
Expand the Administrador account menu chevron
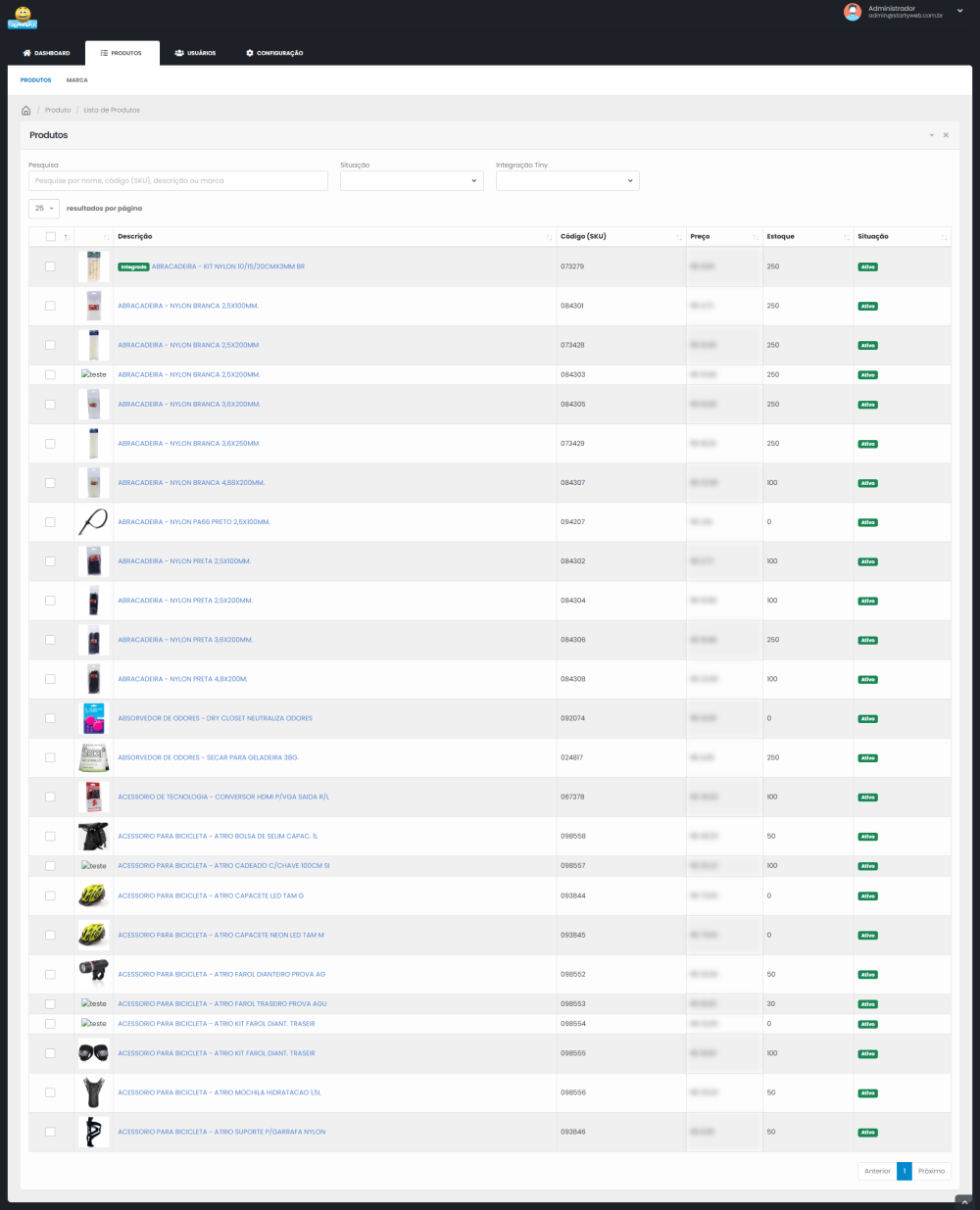959,11
